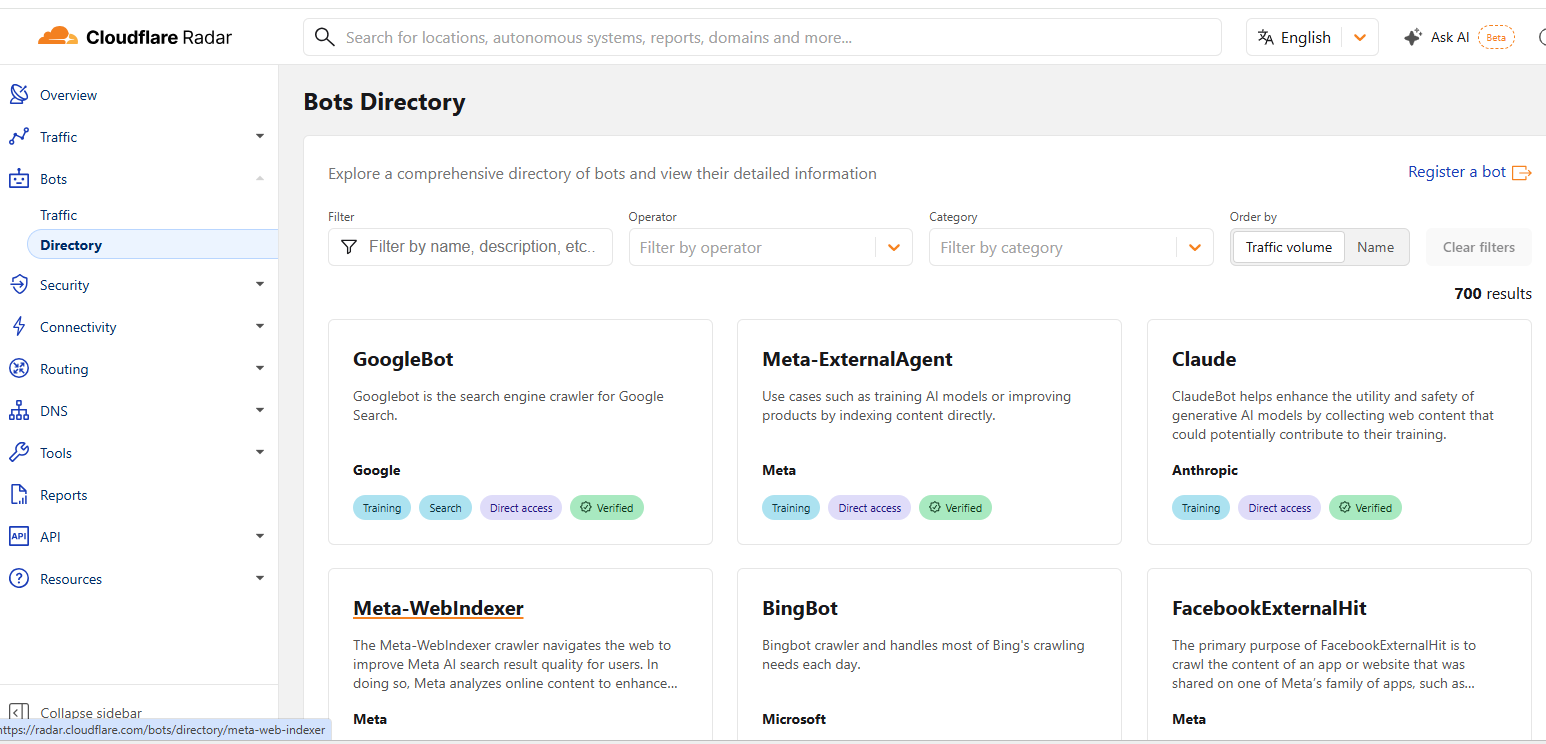Click the Collapse sidebar label
This screenshot has height=744, width=1546.
pos(91,713)
